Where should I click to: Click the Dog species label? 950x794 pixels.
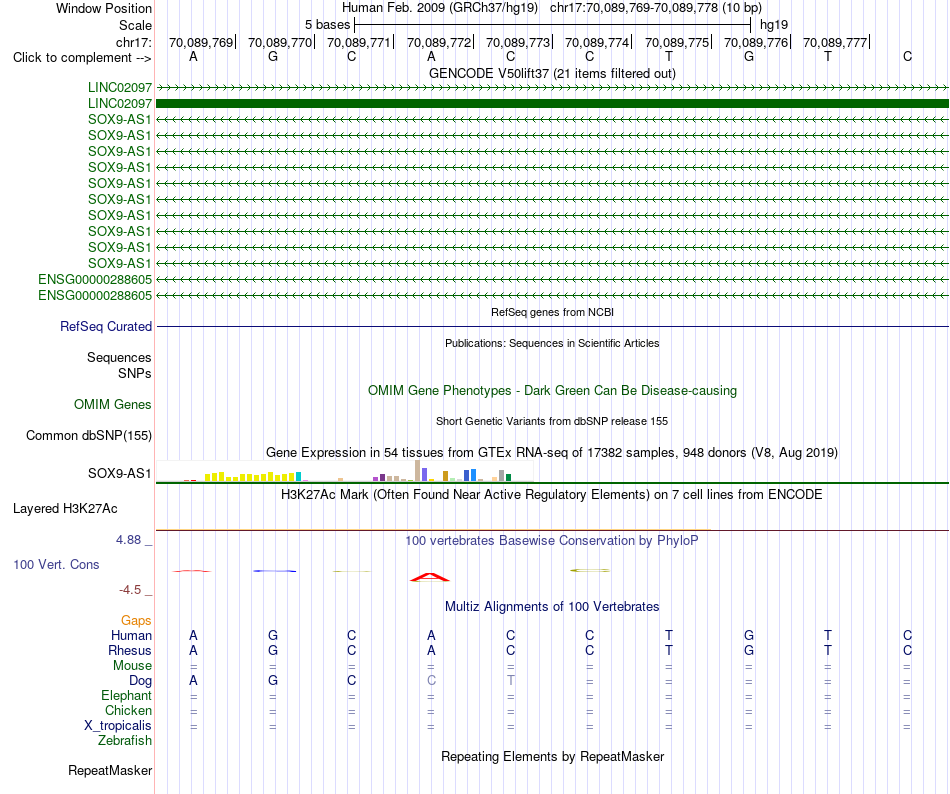click(x=140, y=681)
